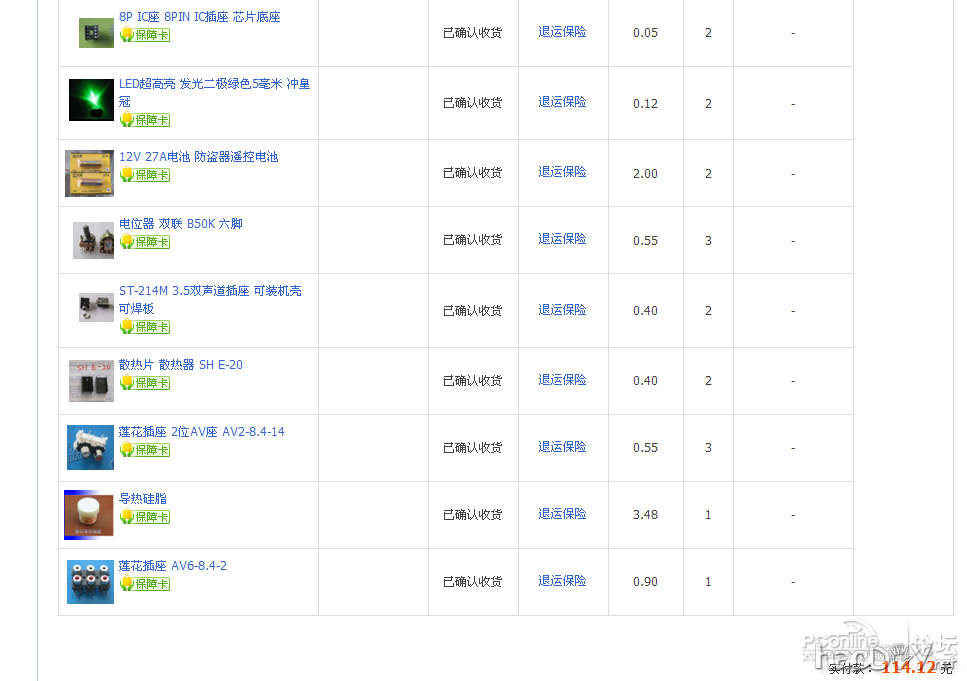The image size is (967, 681).
Task: Open the 莲花插座 AV6-8.4-2 thumbnail
Action: [90, 581]
